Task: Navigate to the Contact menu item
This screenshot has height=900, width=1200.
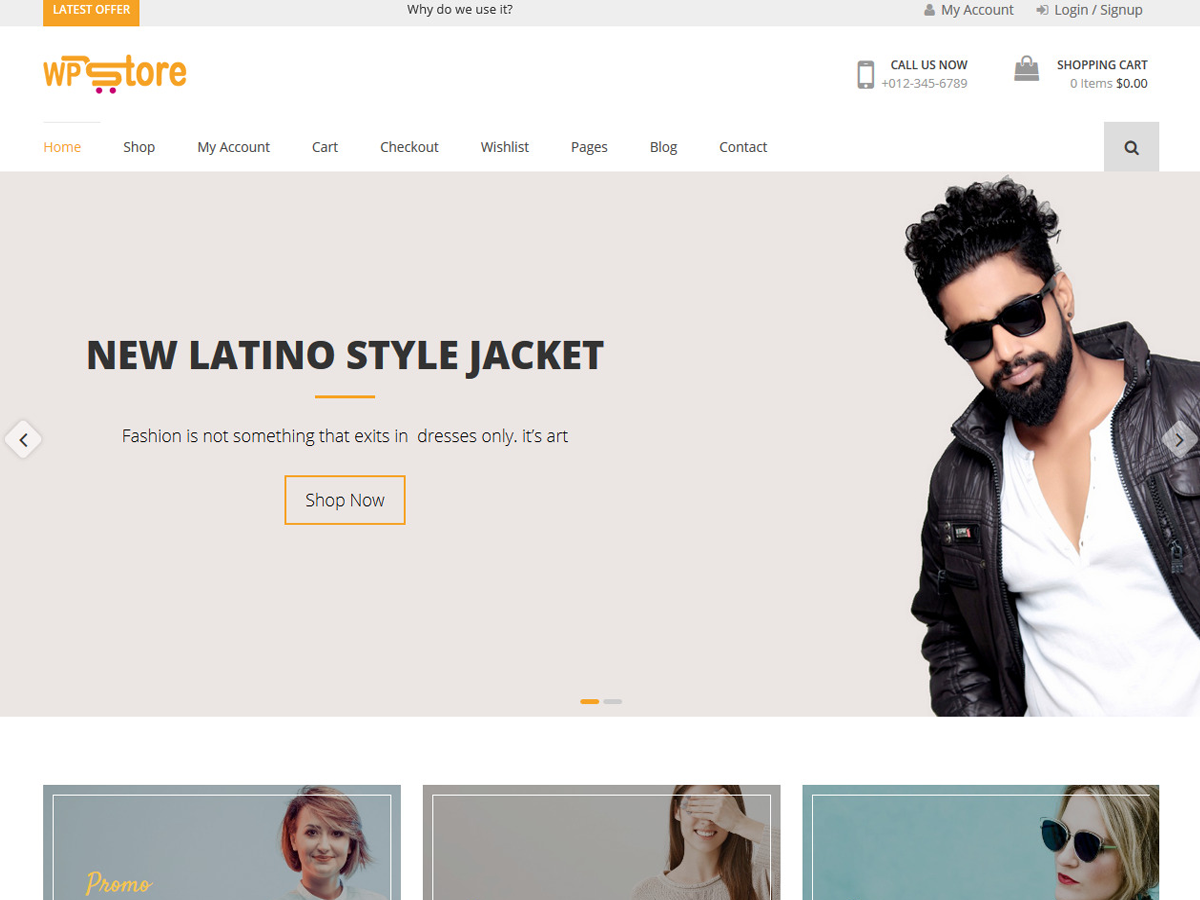Action: click(743, 146)
